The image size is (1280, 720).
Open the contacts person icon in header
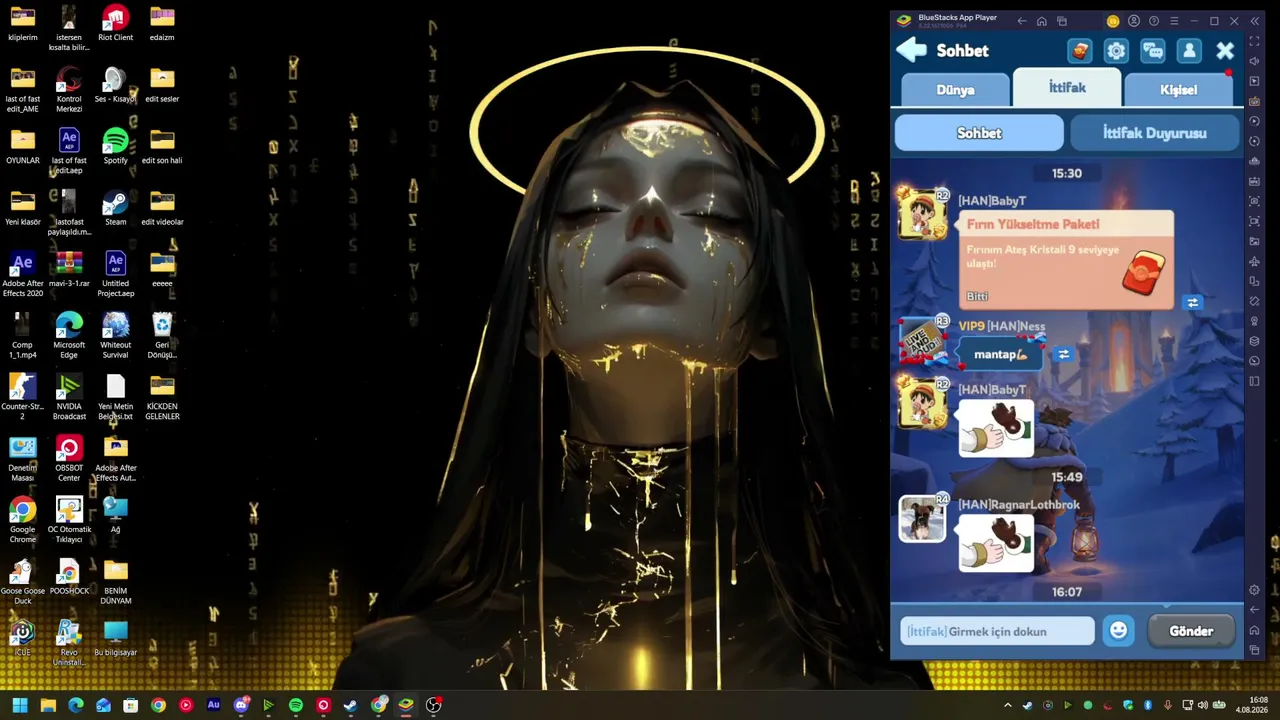tap(1189, 51)
